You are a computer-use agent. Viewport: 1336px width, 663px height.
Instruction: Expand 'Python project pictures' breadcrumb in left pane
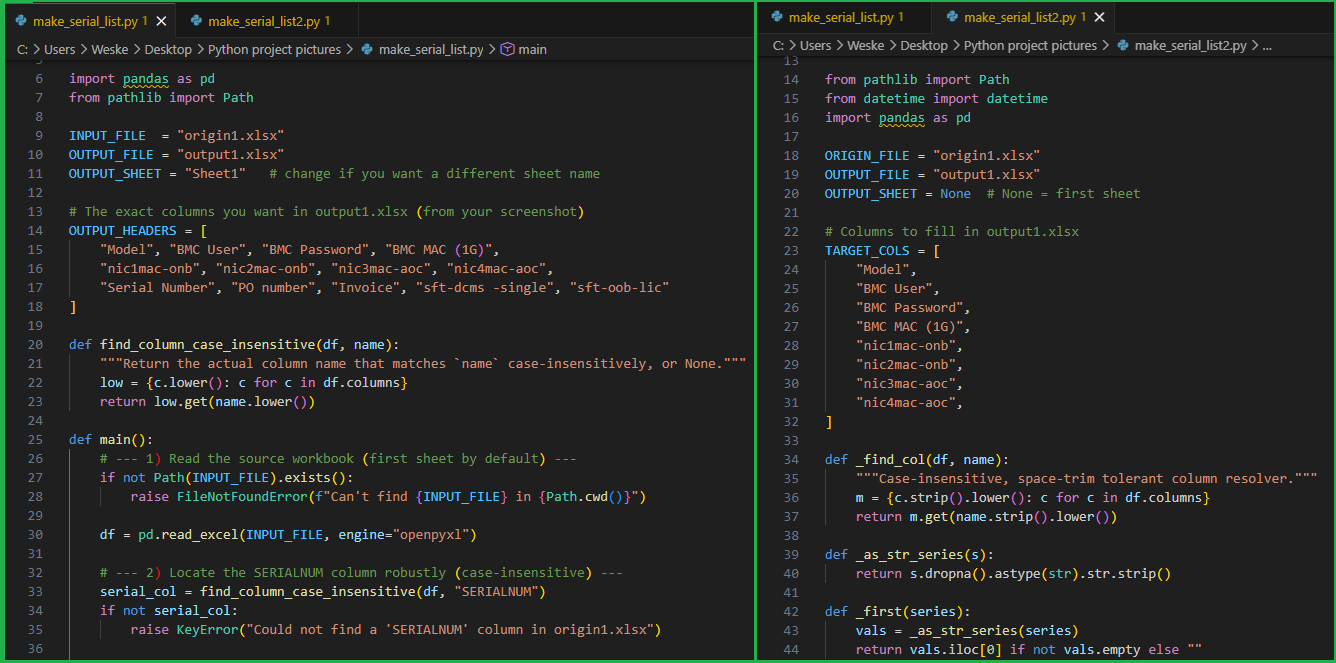[274, 49]
